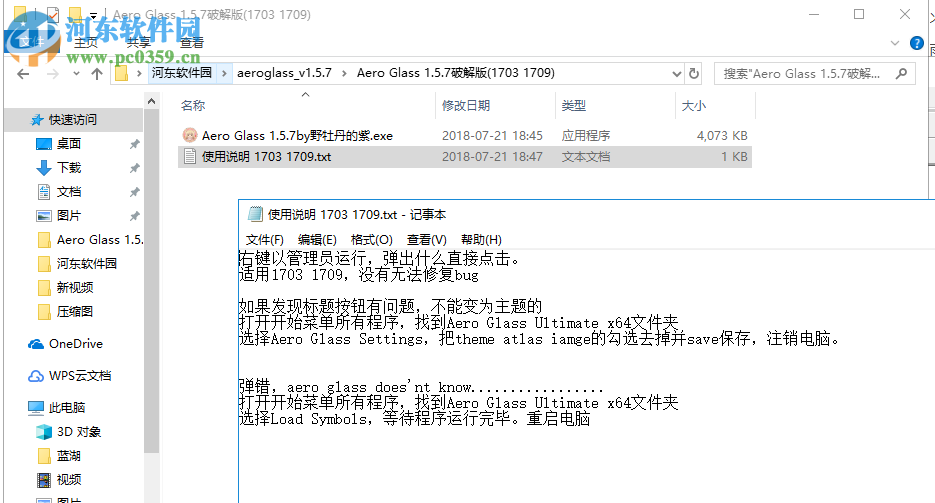
Task: Go up one folder level arrow
Action: [97, 74]
